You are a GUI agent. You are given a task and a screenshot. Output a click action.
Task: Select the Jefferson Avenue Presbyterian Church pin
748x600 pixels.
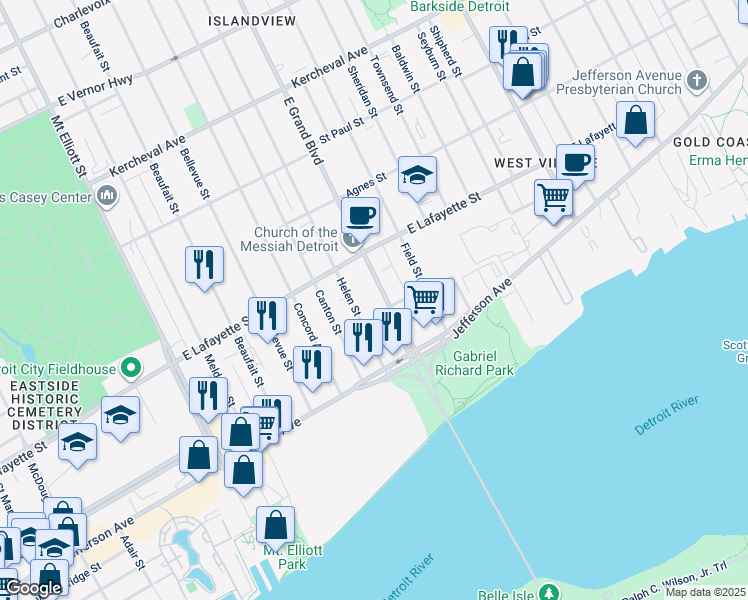click(x=697, y=79)
